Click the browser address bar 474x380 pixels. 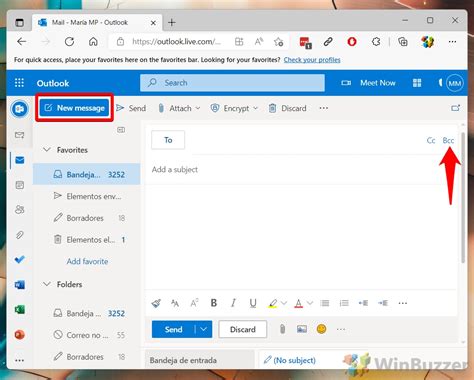(x=176, y=42)
